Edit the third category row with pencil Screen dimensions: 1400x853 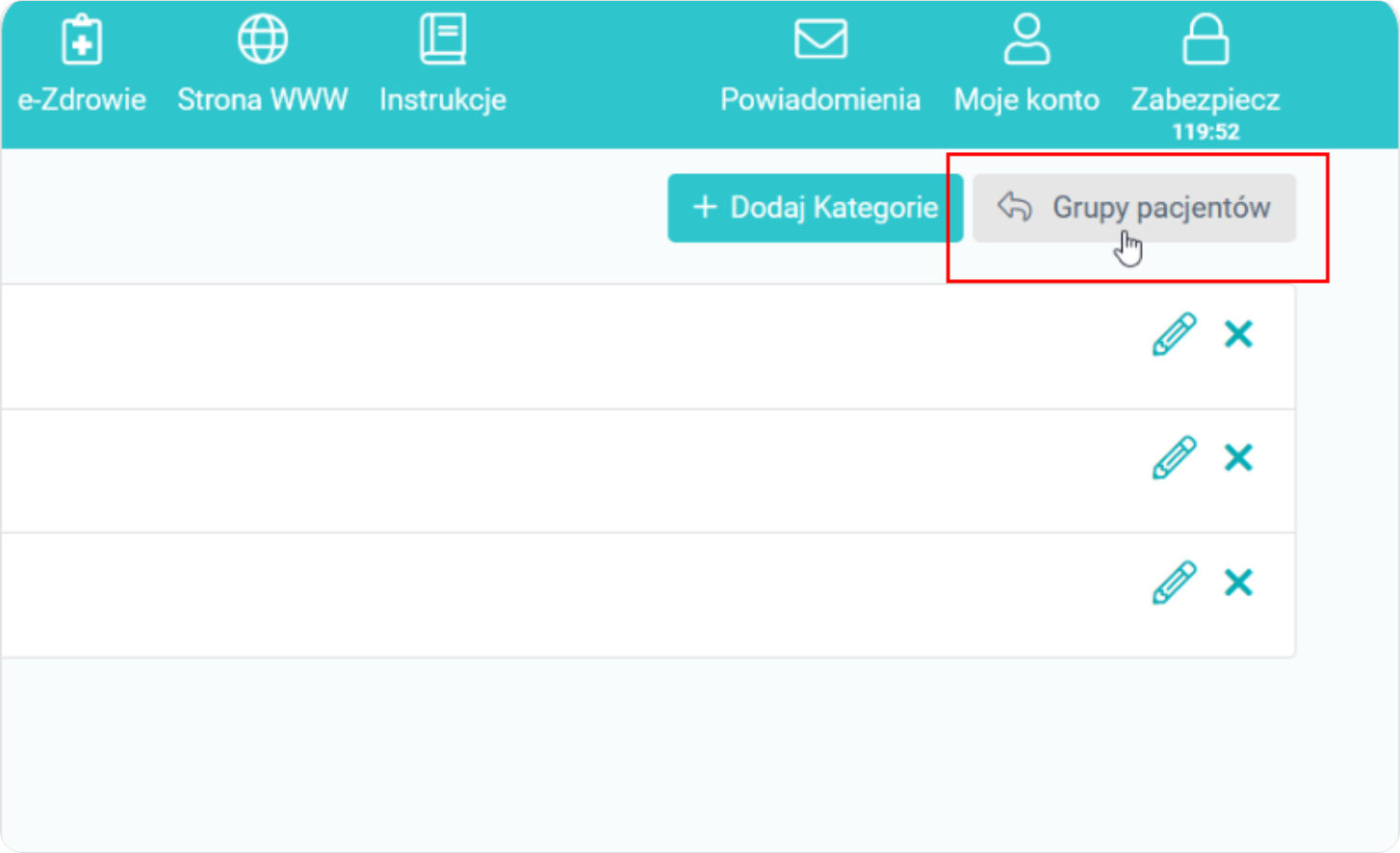[x=1175, y=582]
